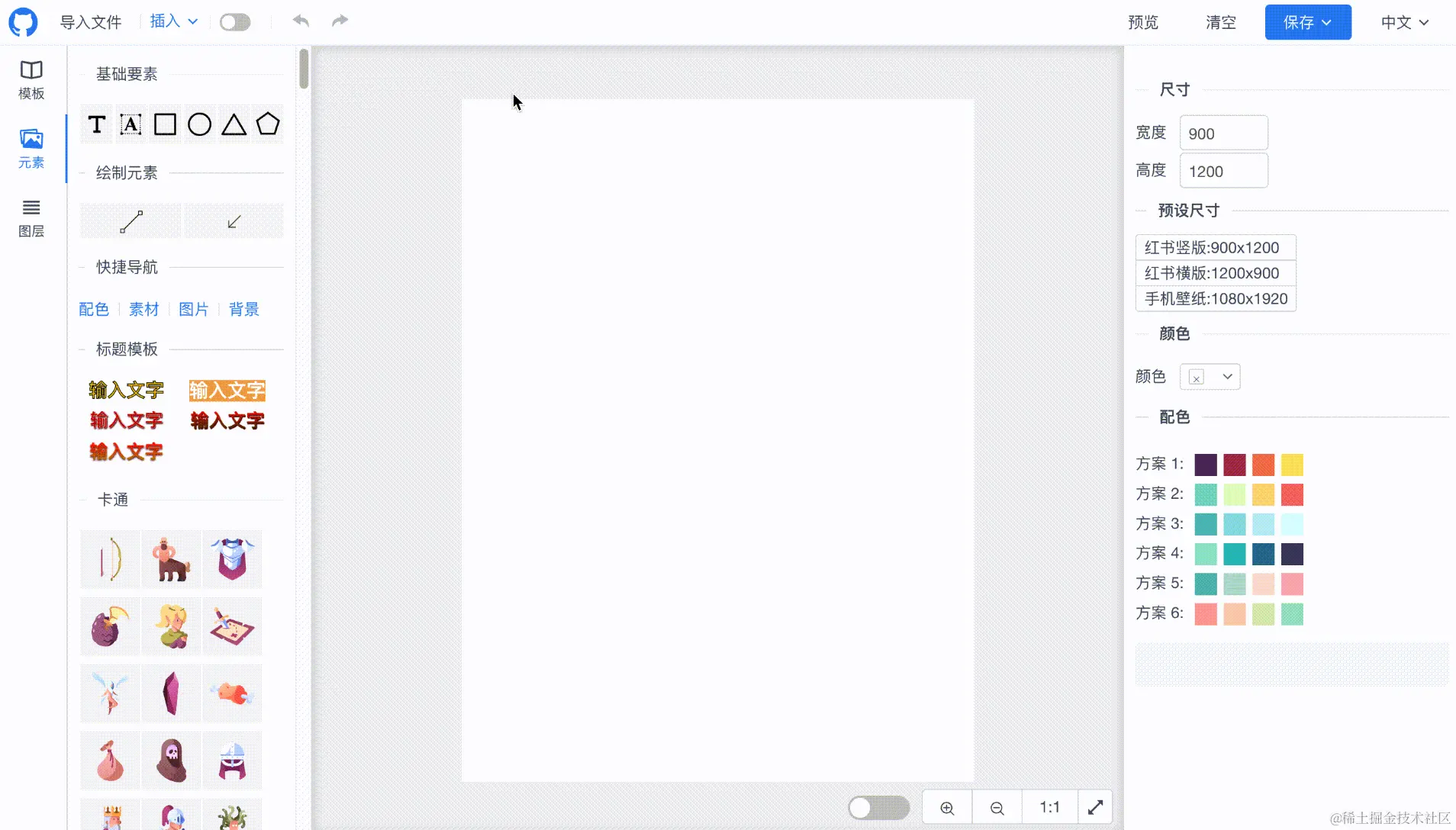Open the 中文 language dropdown
Viewport: 1456px width, 830px height.
pos(1406,22)
